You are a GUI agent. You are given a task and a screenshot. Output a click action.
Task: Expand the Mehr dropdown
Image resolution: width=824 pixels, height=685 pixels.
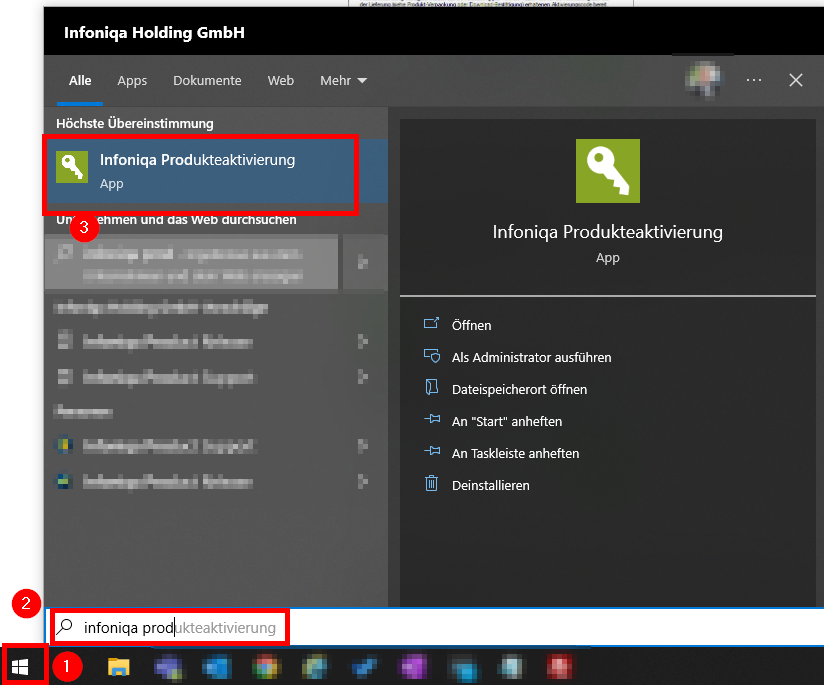pos(343,80)
